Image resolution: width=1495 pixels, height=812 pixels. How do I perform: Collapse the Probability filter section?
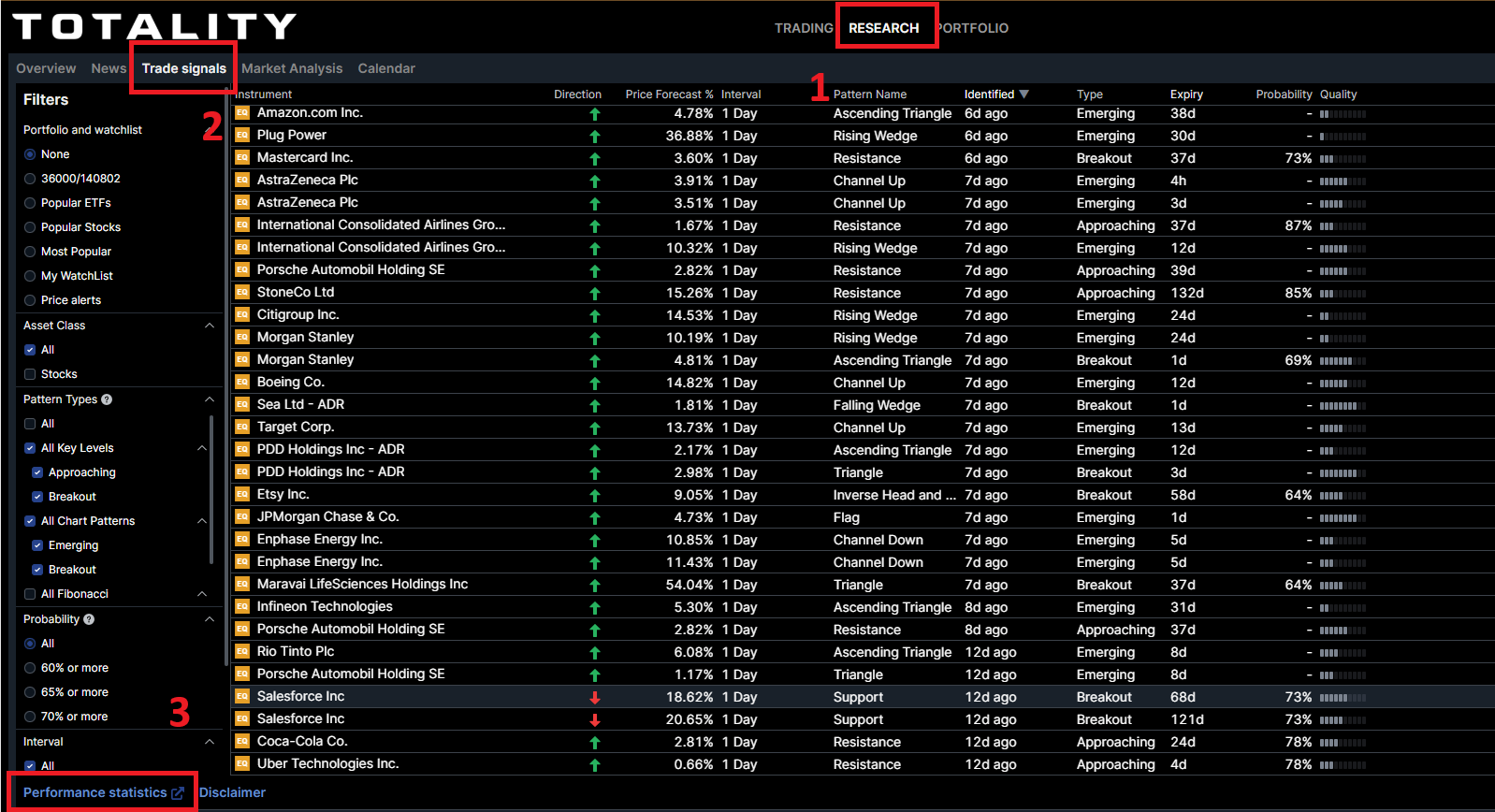coord(210,619)
